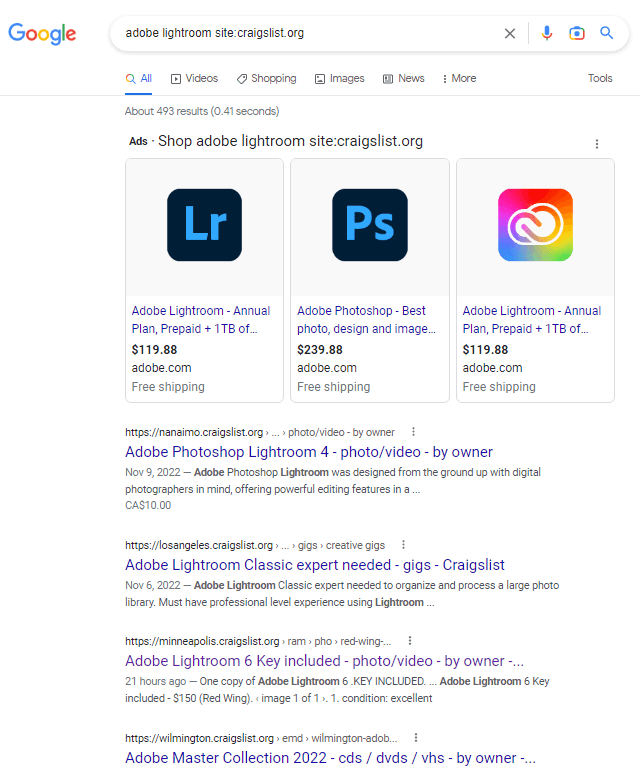Start voice search with microphone icon

click(546, 33)
